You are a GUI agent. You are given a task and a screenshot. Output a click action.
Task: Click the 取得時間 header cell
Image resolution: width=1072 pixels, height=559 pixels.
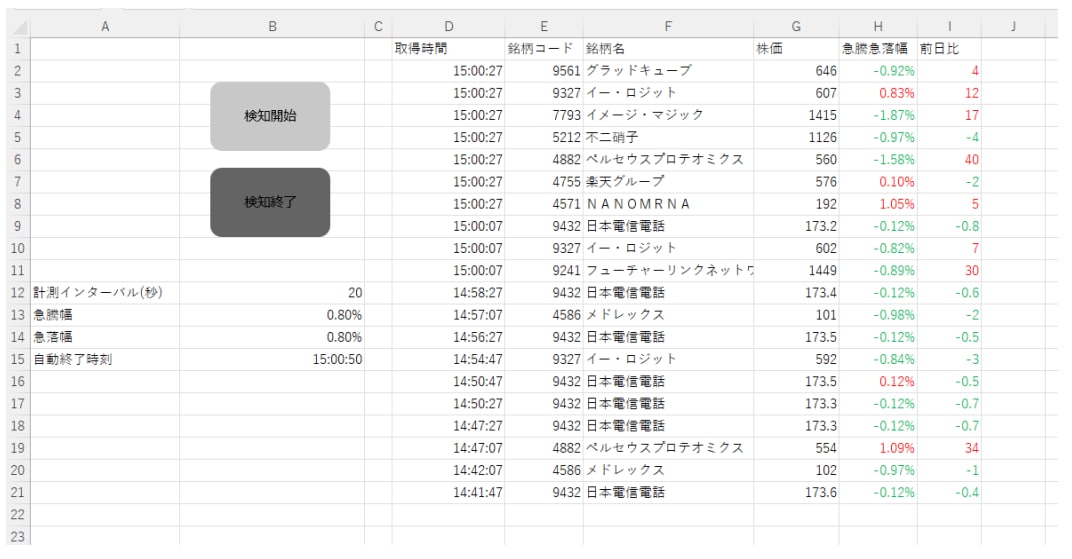tap(448, 49)
